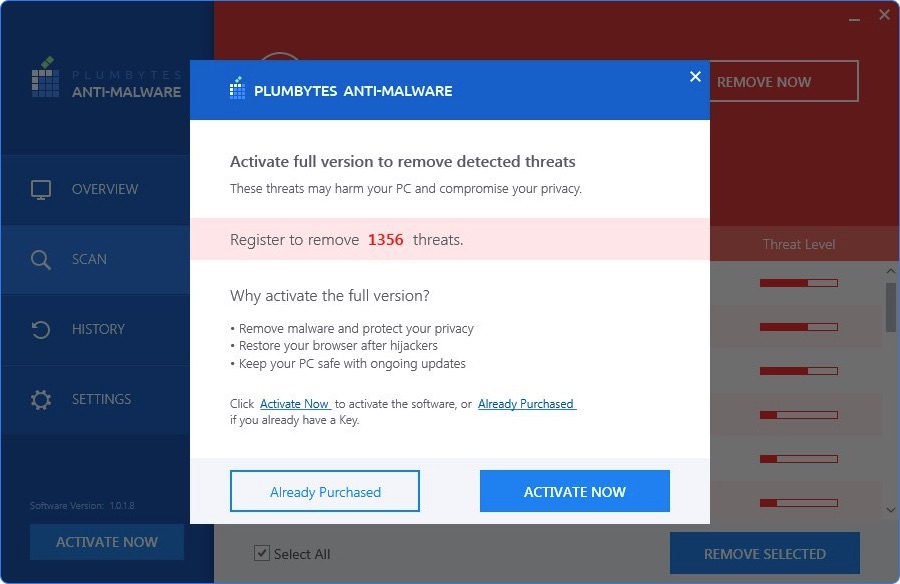Follow the inline Already Purchased link
The height and width of the screenshot is (584, 900).
(526, 404)
